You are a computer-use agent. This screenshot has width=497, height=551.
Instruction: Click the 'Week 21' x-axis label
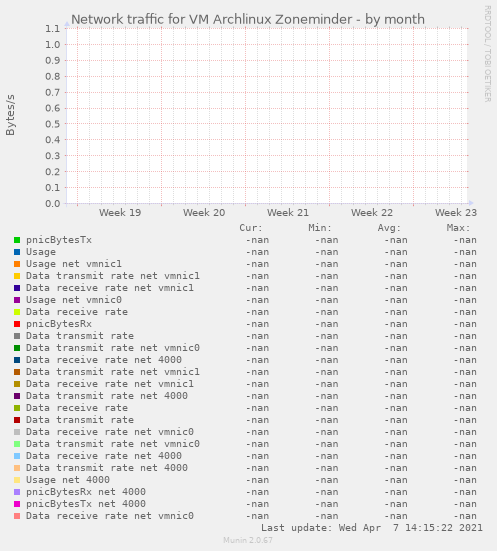point(288,213)
